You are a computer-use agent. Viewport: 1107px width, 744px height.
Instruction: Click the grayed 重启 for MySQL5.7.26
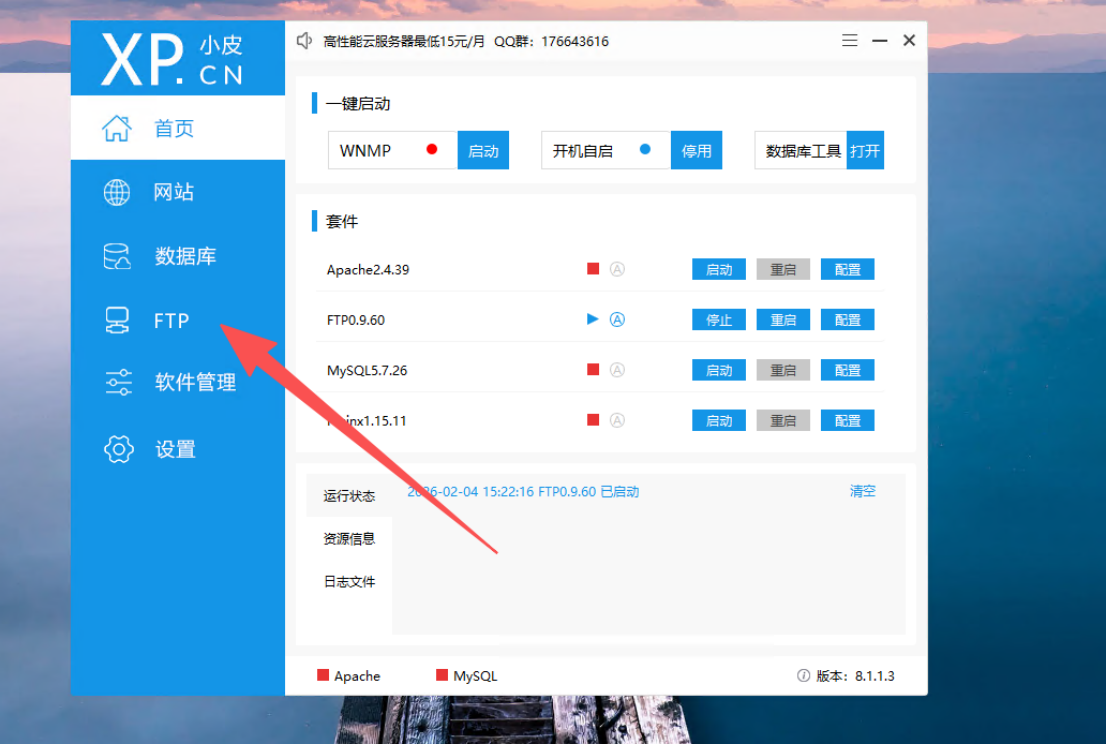click(783, 370)
